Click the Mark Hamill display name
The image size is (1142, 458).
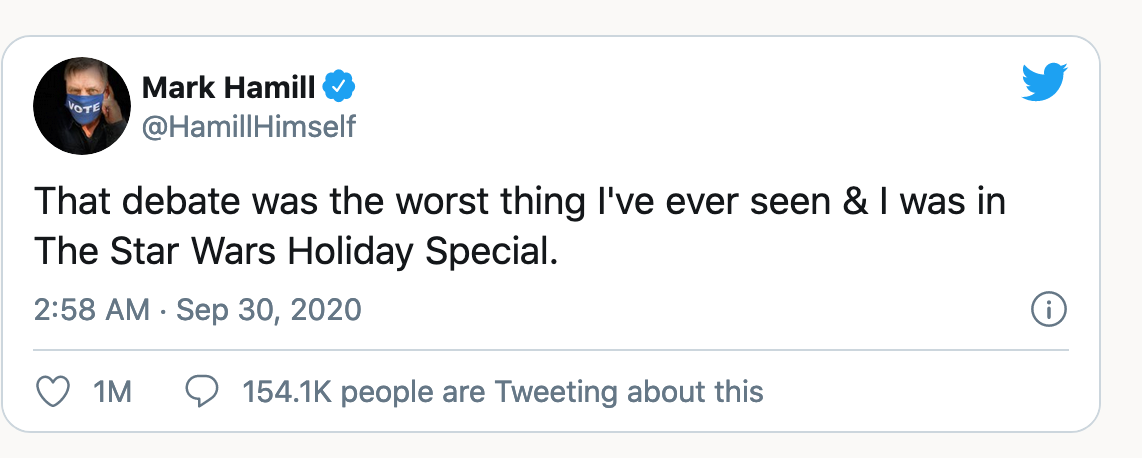click(x=229, y=89)
